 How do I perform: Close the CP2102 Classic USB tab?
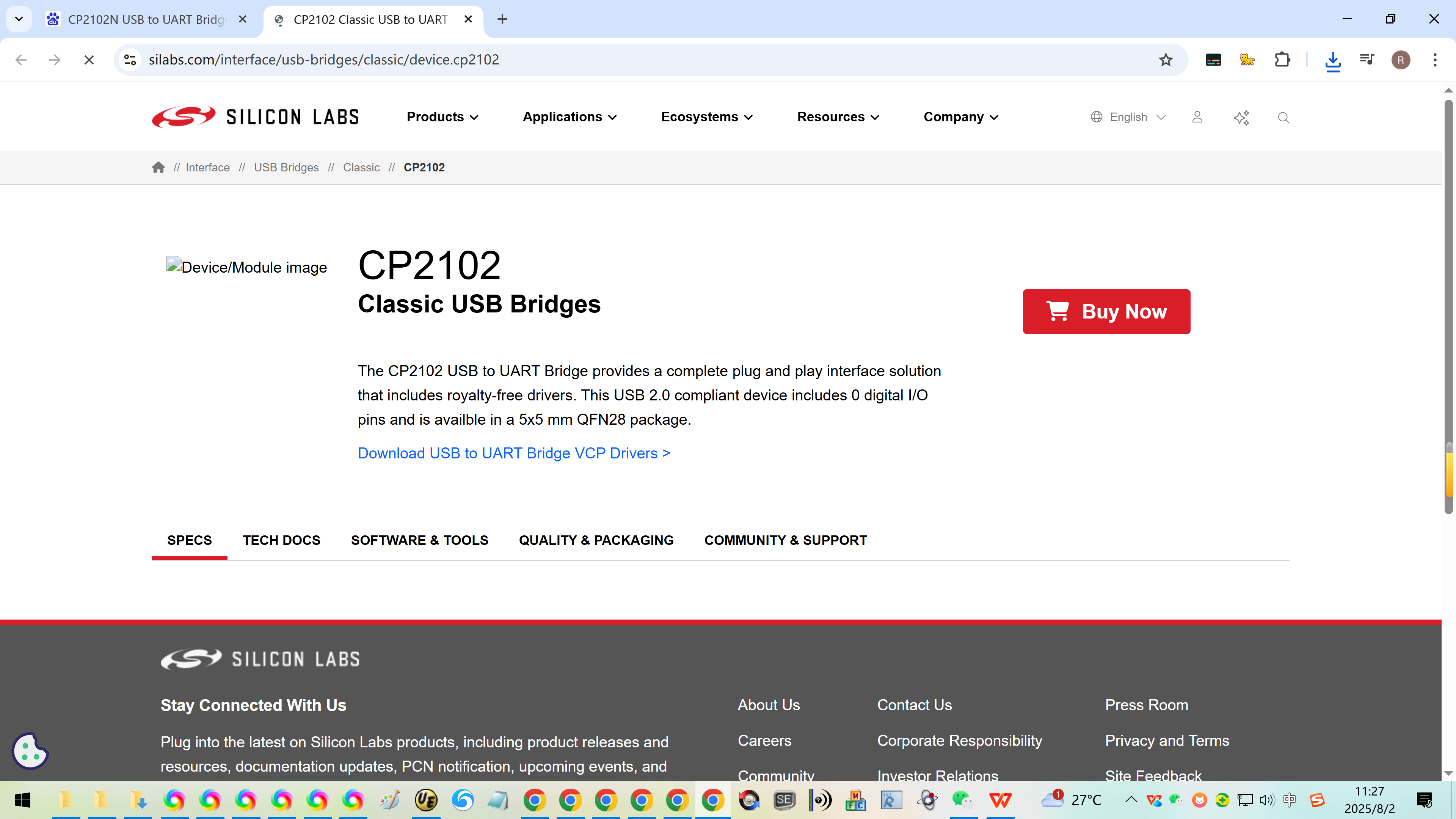(468, 19)
